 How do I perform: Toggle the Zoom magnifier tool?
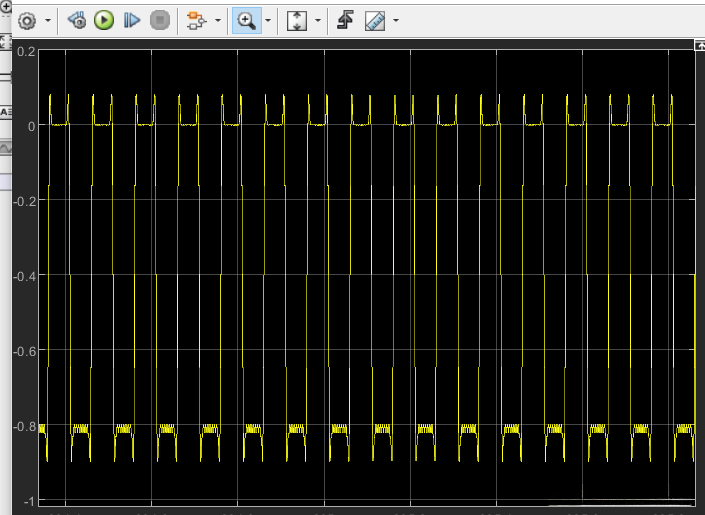click(x=245, y=20)
